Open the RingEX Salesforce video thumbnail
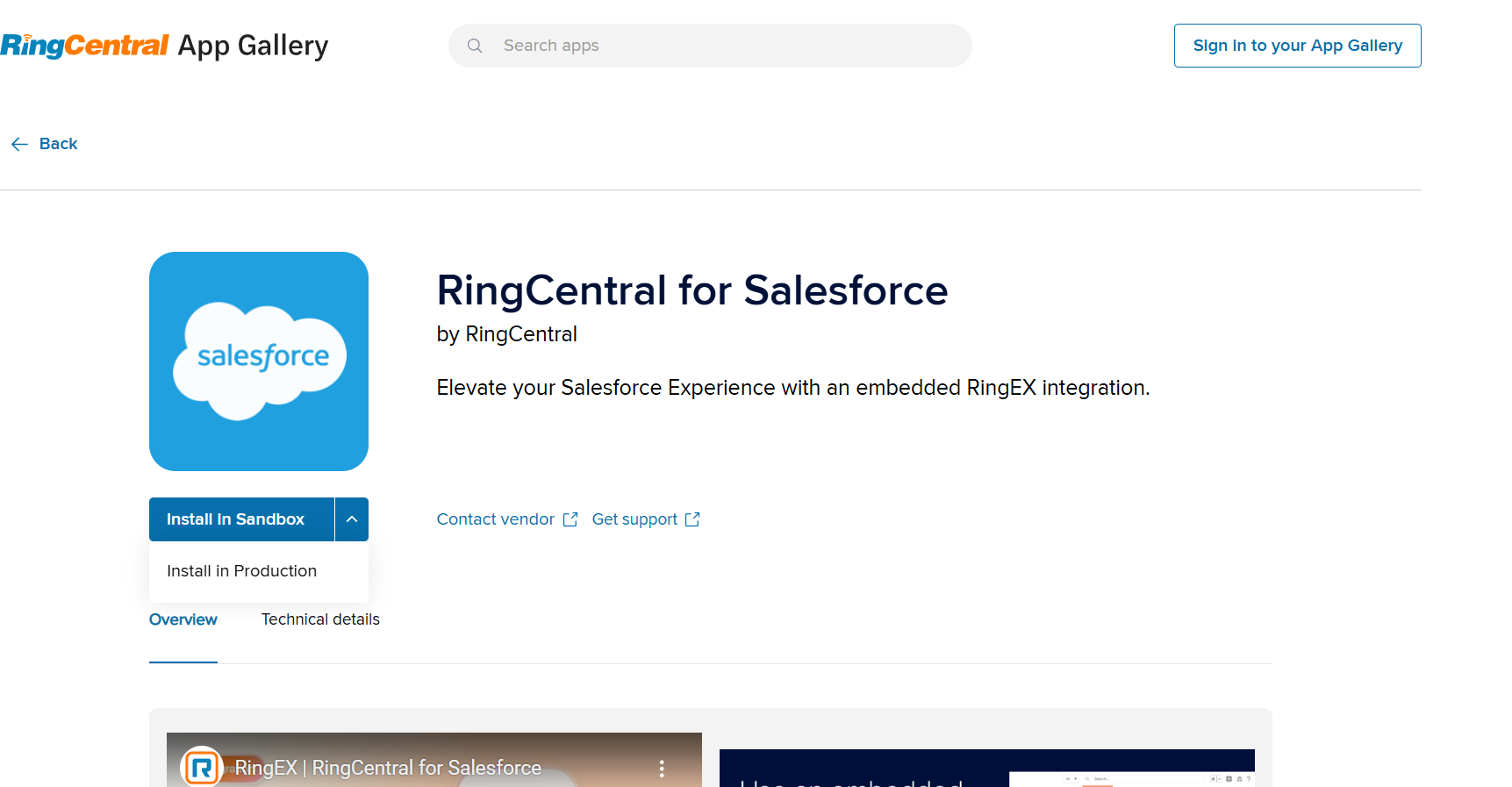This screenshot has height=787, width=1512. click(434, 762)
